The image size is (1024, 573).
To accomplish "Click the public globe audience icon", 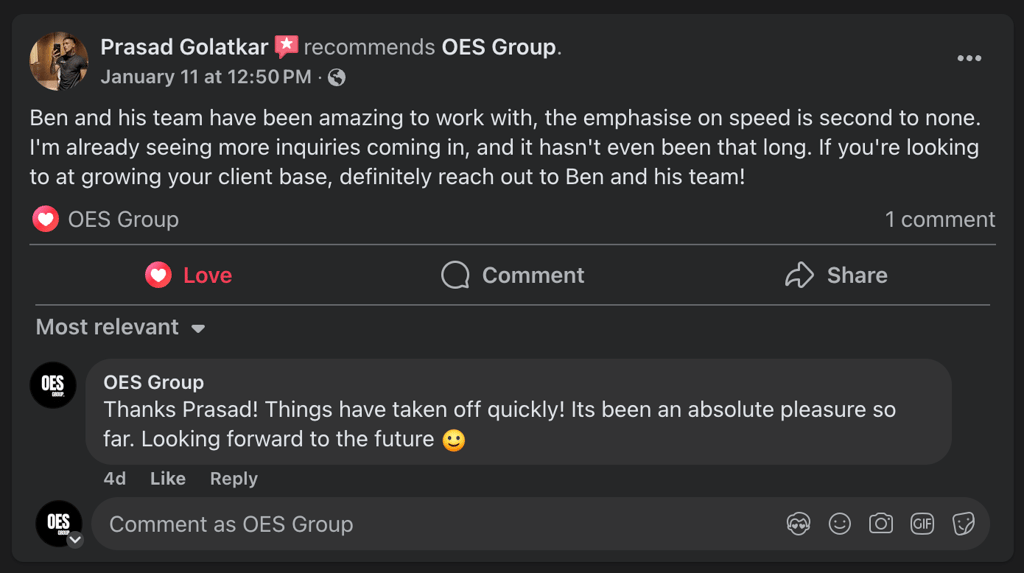I will click(x=337, y=77).
